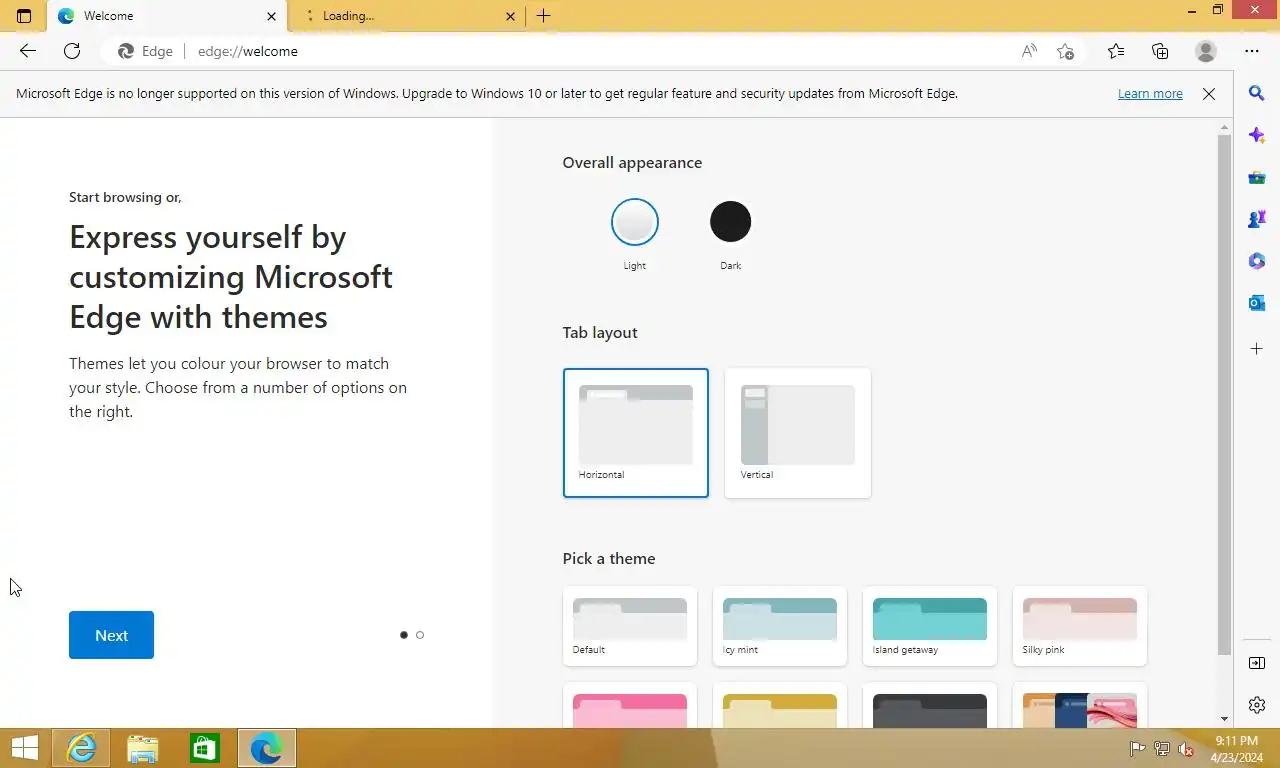Open the Learn more link
The height and width of the screenshot is (768, 1280).
tap(1150, 94)
